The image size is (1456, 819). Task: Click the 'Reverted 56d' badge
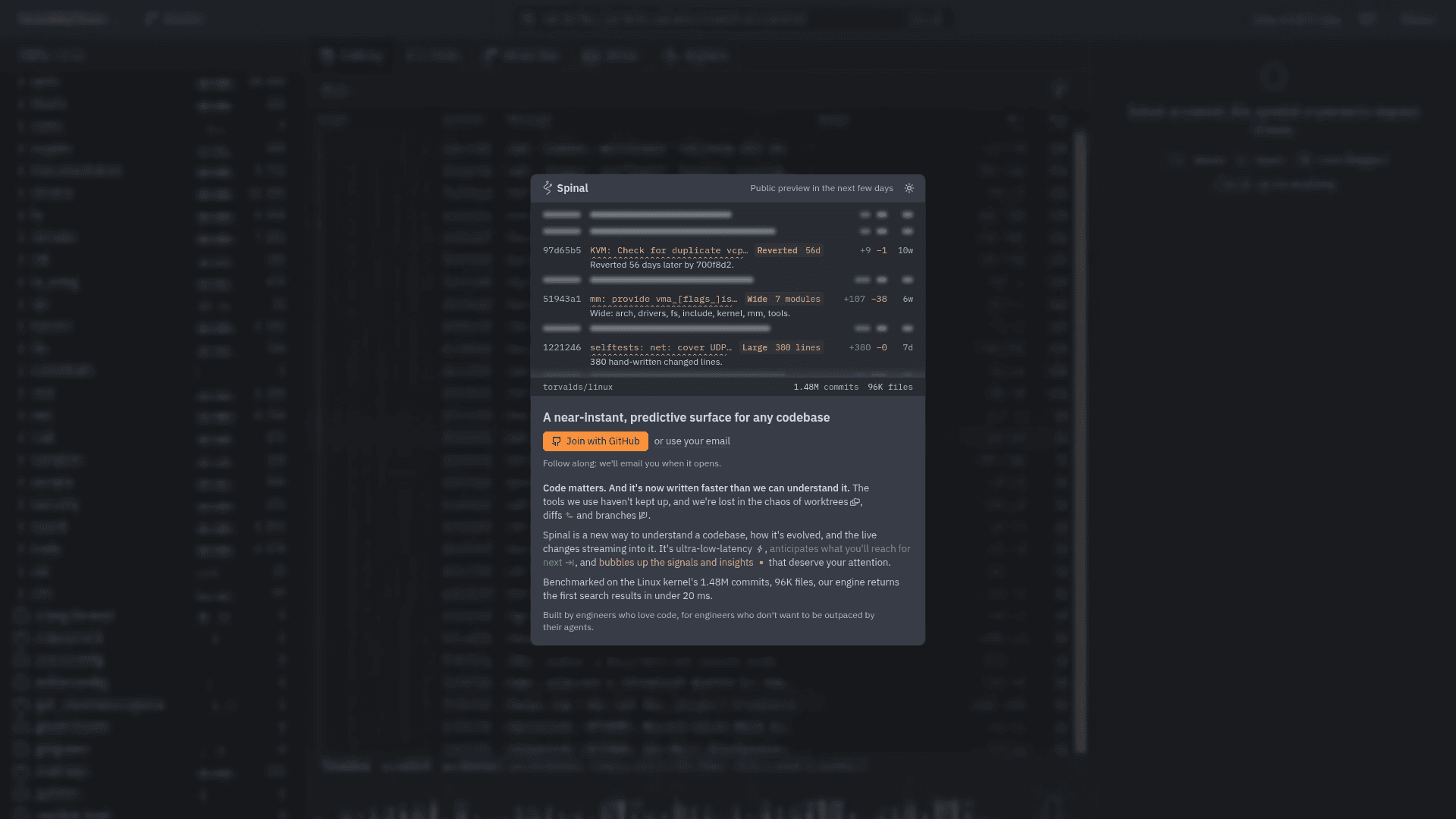[789, 250]
